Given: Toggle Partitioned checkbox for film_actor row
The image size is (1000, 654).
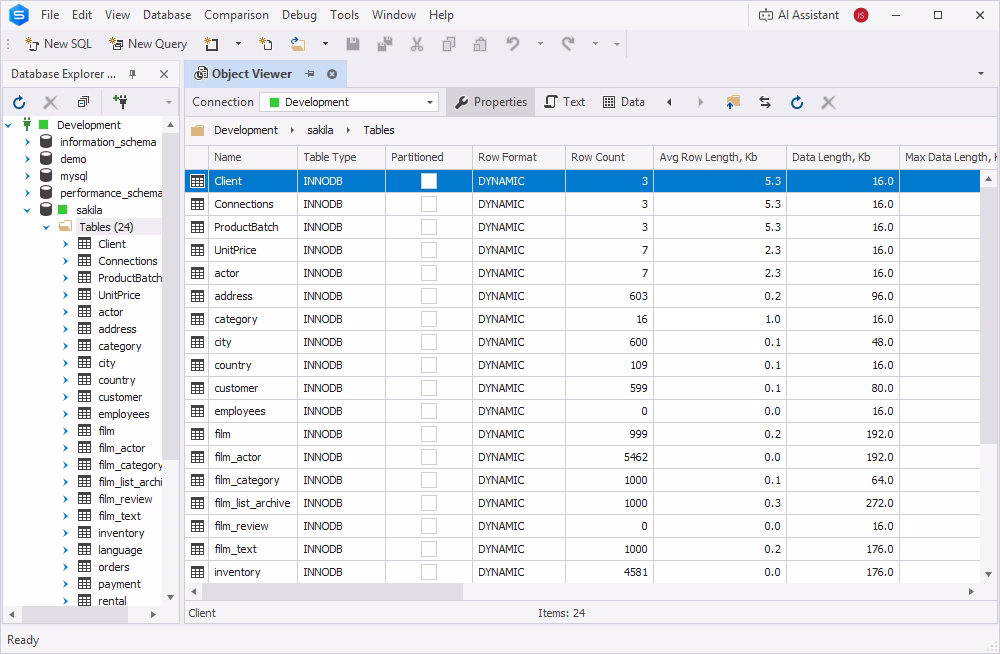Looking at the screenshot, I should 429,457.
